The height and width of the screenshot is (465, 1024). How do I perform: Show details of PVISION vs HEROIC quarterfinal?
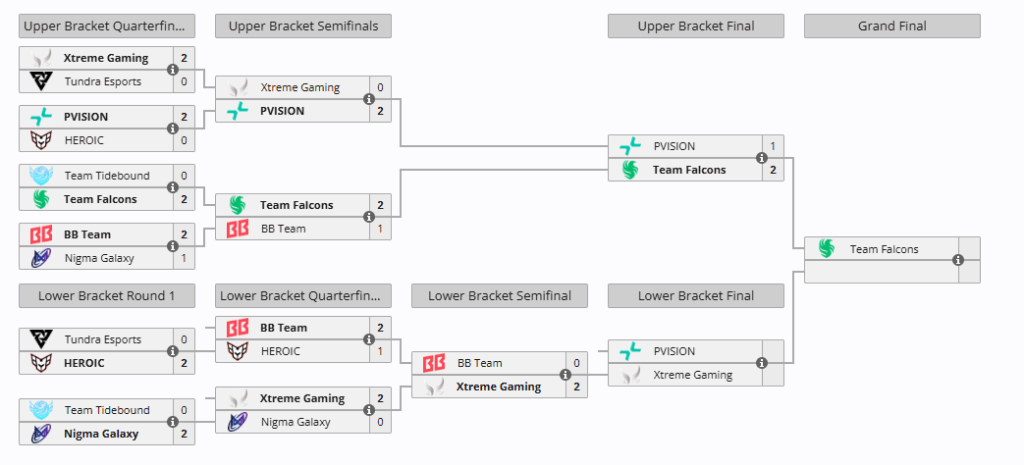(x=172, y=129)
